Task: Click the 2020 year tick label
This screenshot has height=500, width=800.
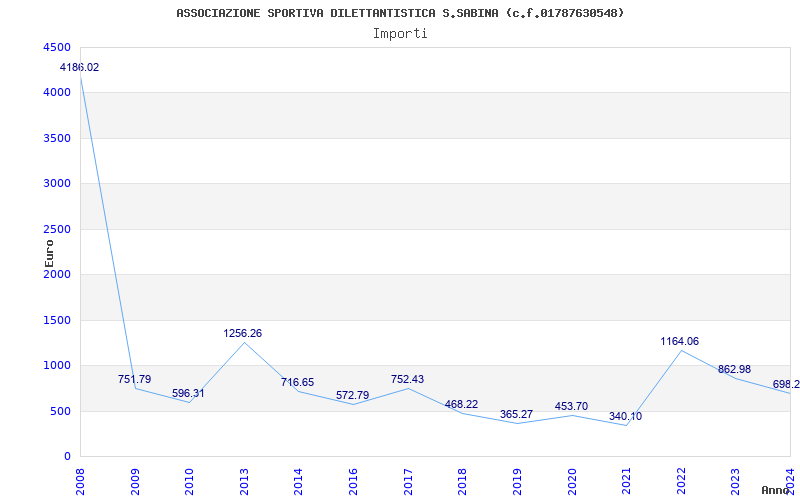Action: click(571, 482)
